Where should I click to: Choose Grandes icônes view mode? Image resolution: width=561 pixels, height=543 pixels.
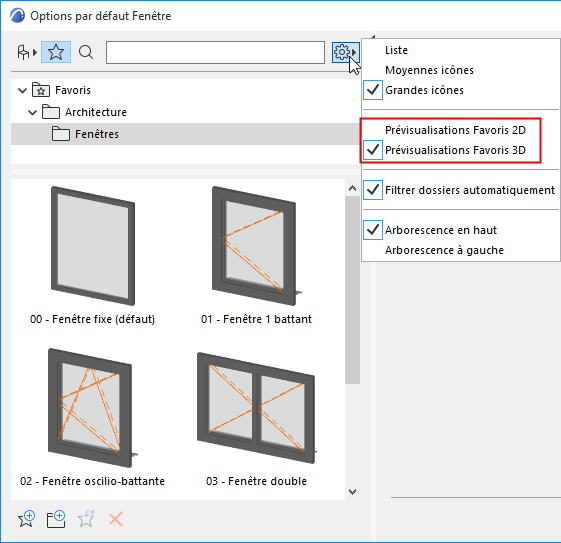pyautogui.click(x=424, y=90)
